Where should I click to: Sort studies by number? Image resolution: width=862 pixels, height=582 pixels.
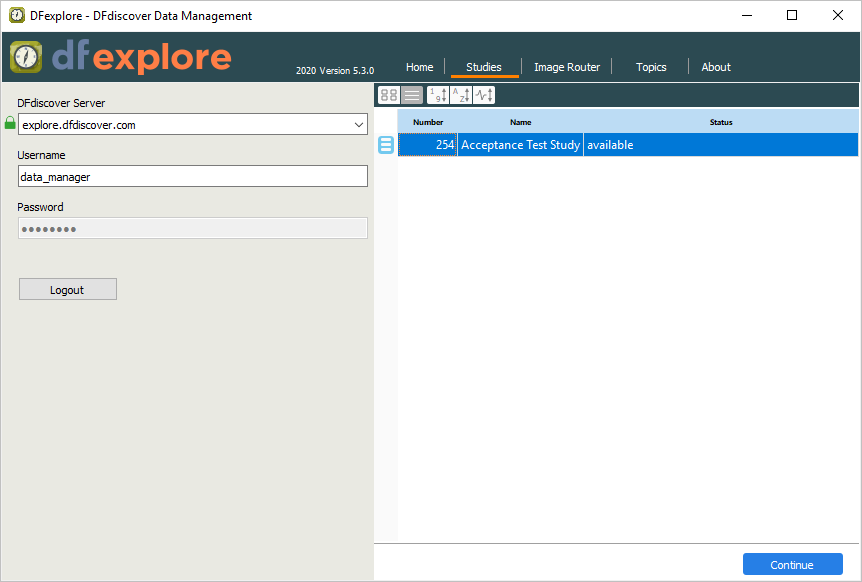point(437,95)
